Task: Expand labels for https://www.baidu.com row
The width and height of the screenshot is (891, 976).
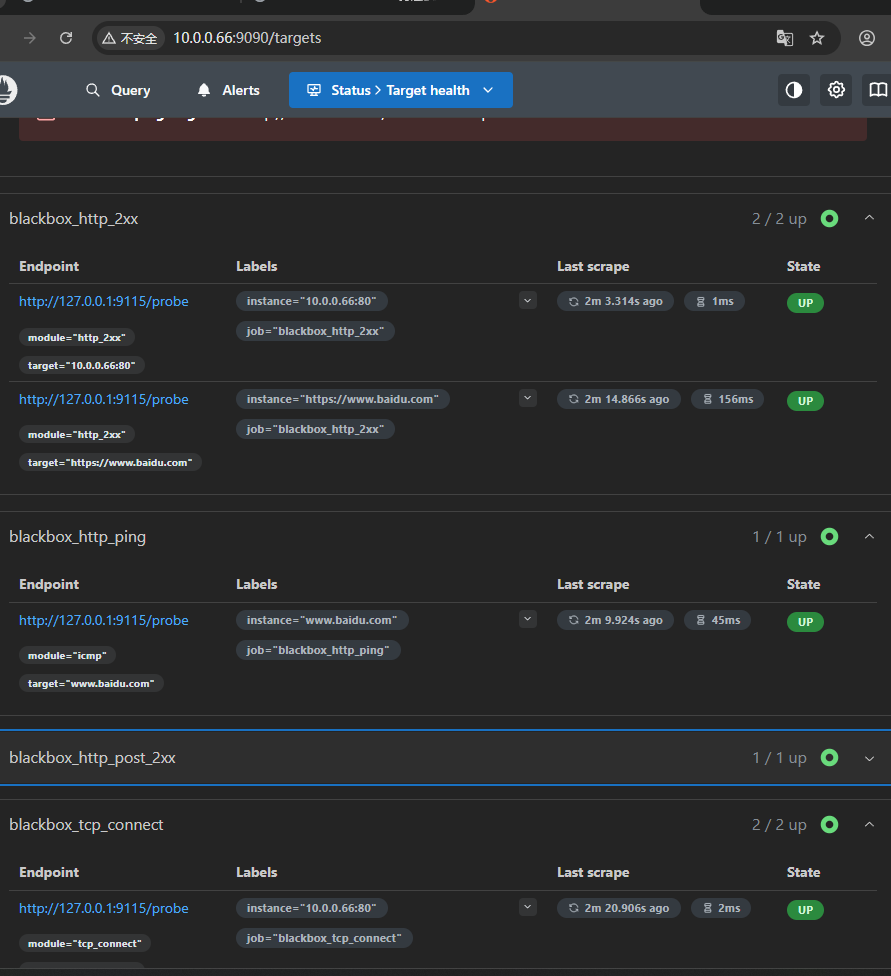Action: pyautogui.click(x=527, y=398)
